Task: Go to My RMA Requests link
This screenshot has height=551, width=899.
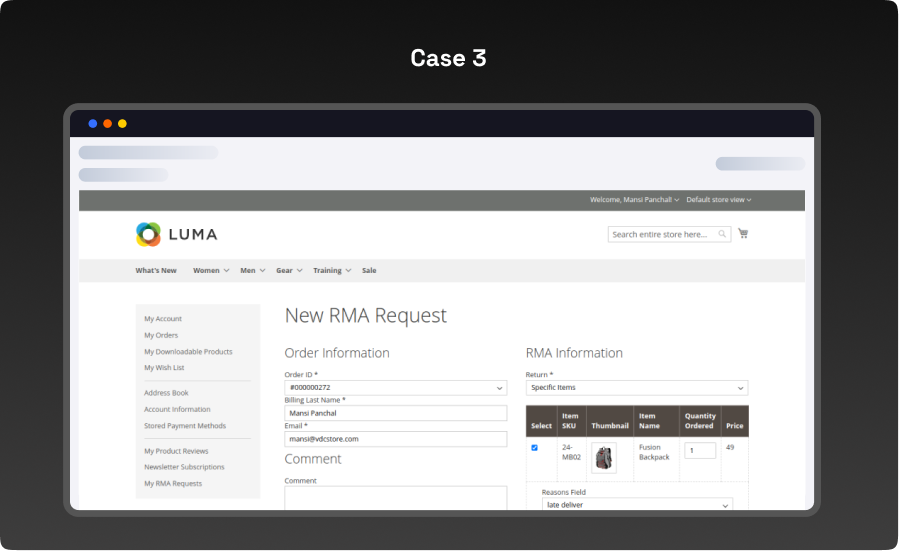Action: (173, 483)
